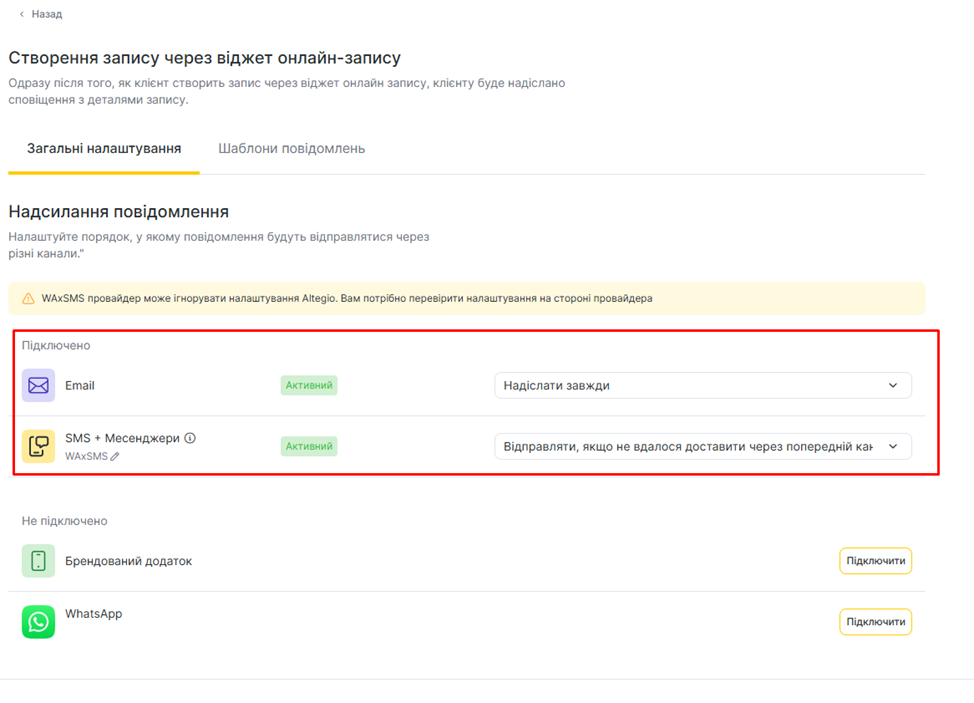Switch to the Шаблони повідомлень tab
This screenshot has height=703, width=974.
click(291, 148)
